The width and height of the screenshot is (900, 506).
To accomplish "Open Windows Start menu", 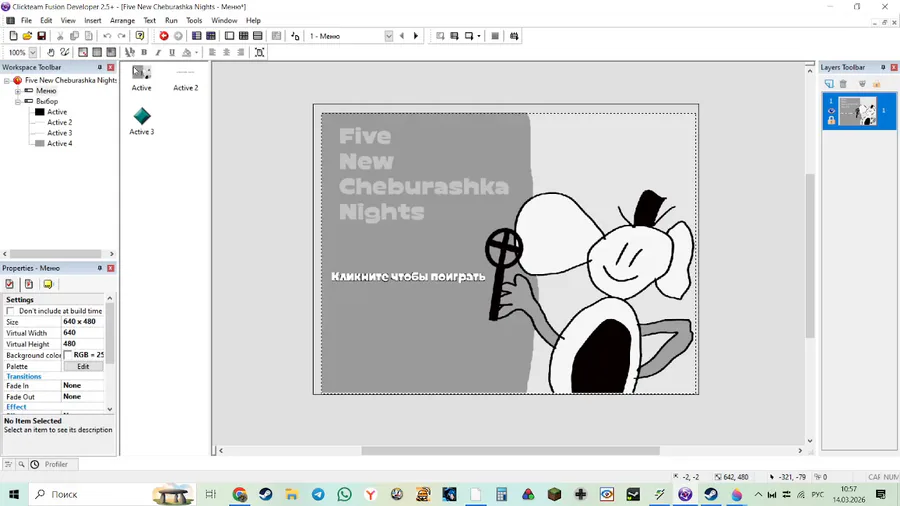I will pyautogui.click(x=14, y=494).
